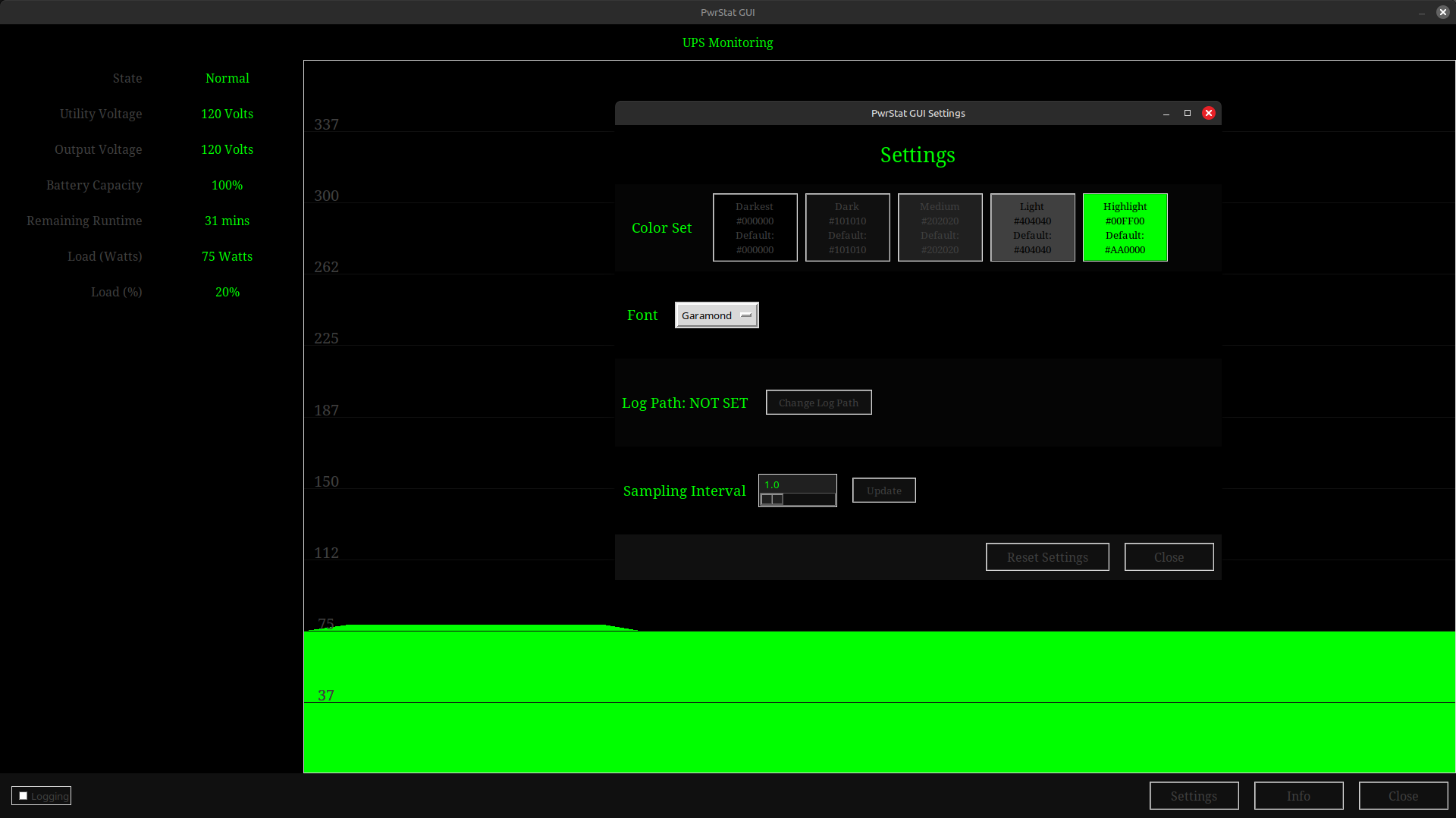Pick the Medium #202020 color swatch

coord(940,227)
